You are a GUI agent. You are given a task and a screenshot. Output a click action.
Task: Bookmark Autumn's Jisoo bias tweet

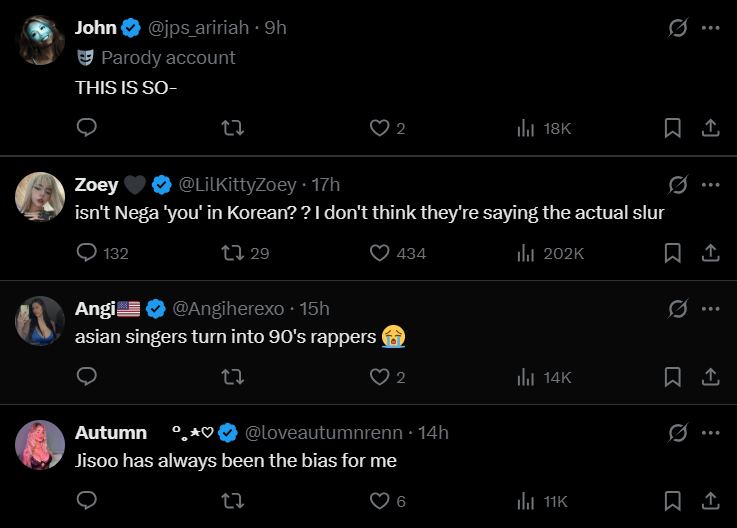(673, 501)
